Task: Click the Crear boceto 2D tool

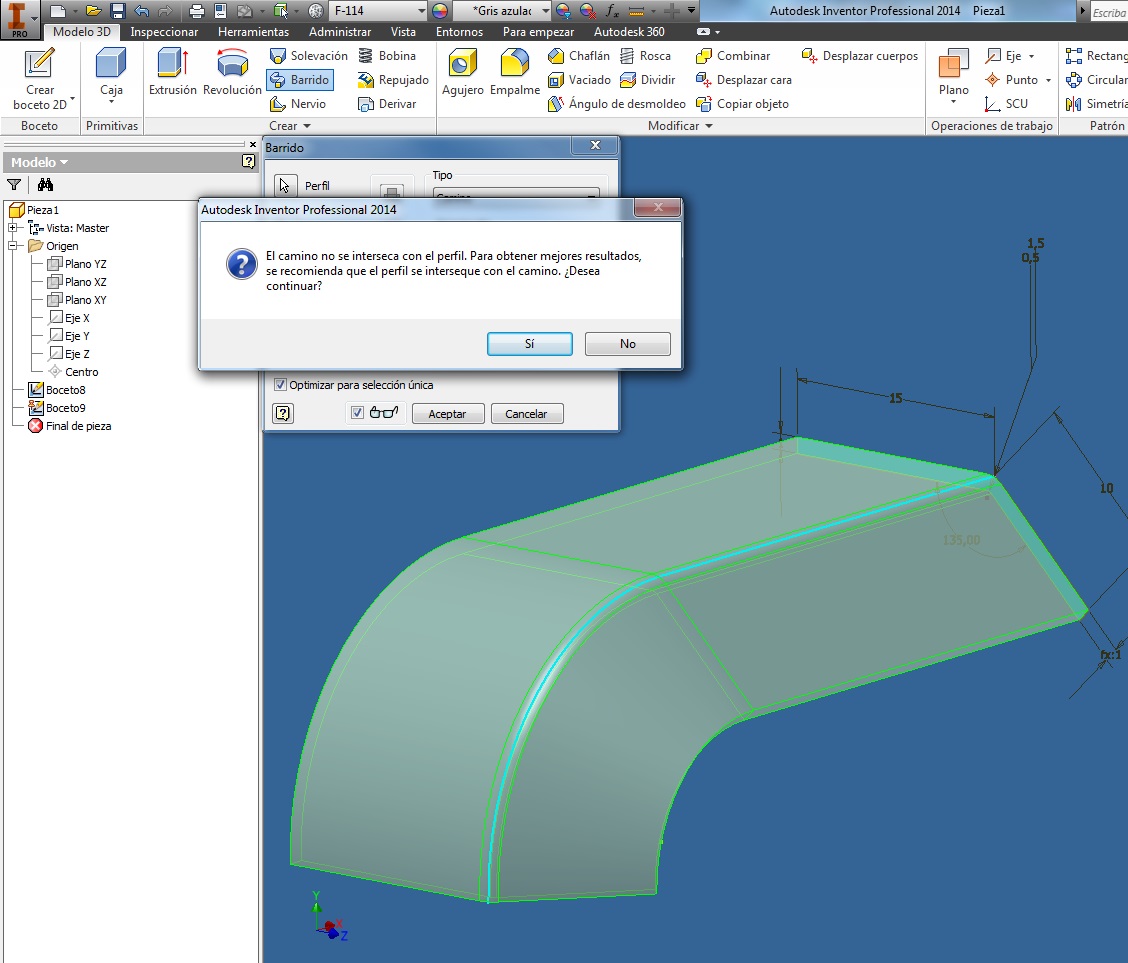Action: tap(40, 79)
